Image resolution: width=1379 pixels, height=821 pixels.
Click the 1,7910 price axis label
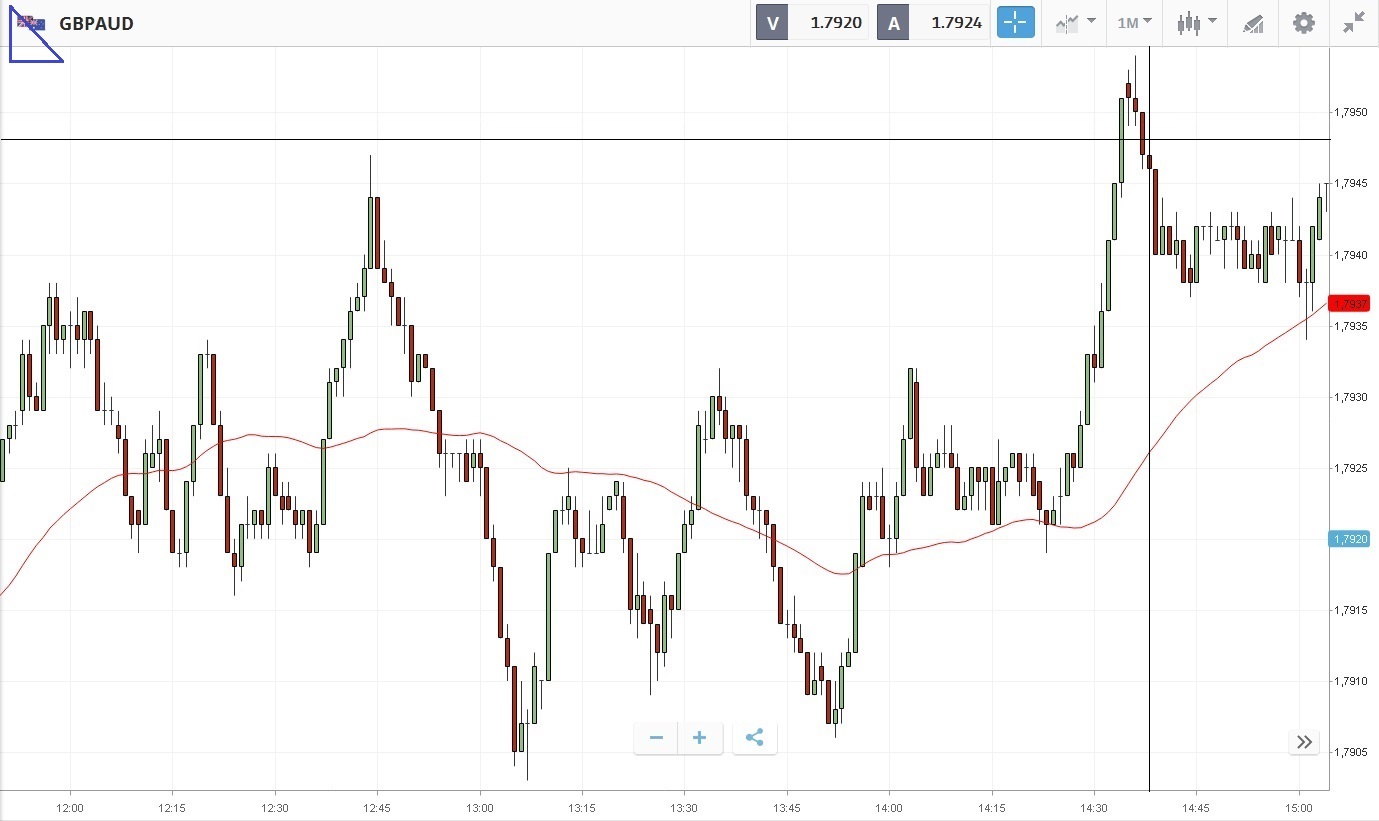(1350, 681)
